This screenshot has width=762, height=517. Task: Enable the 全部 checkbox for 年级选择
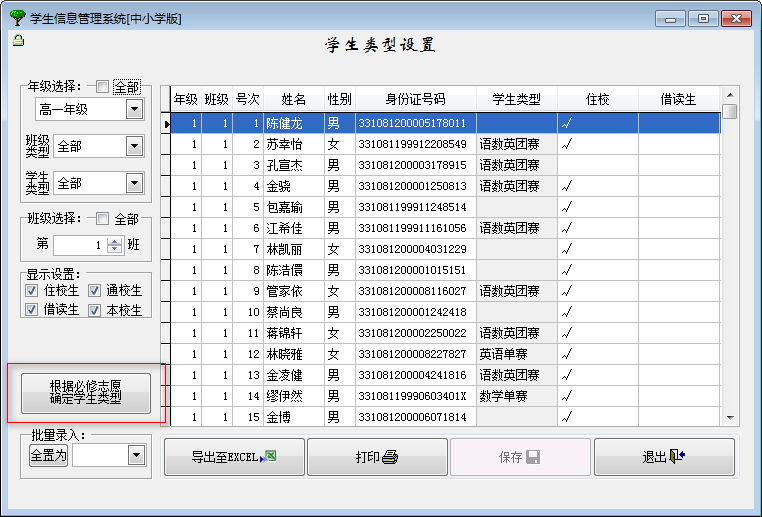point(102,87)
